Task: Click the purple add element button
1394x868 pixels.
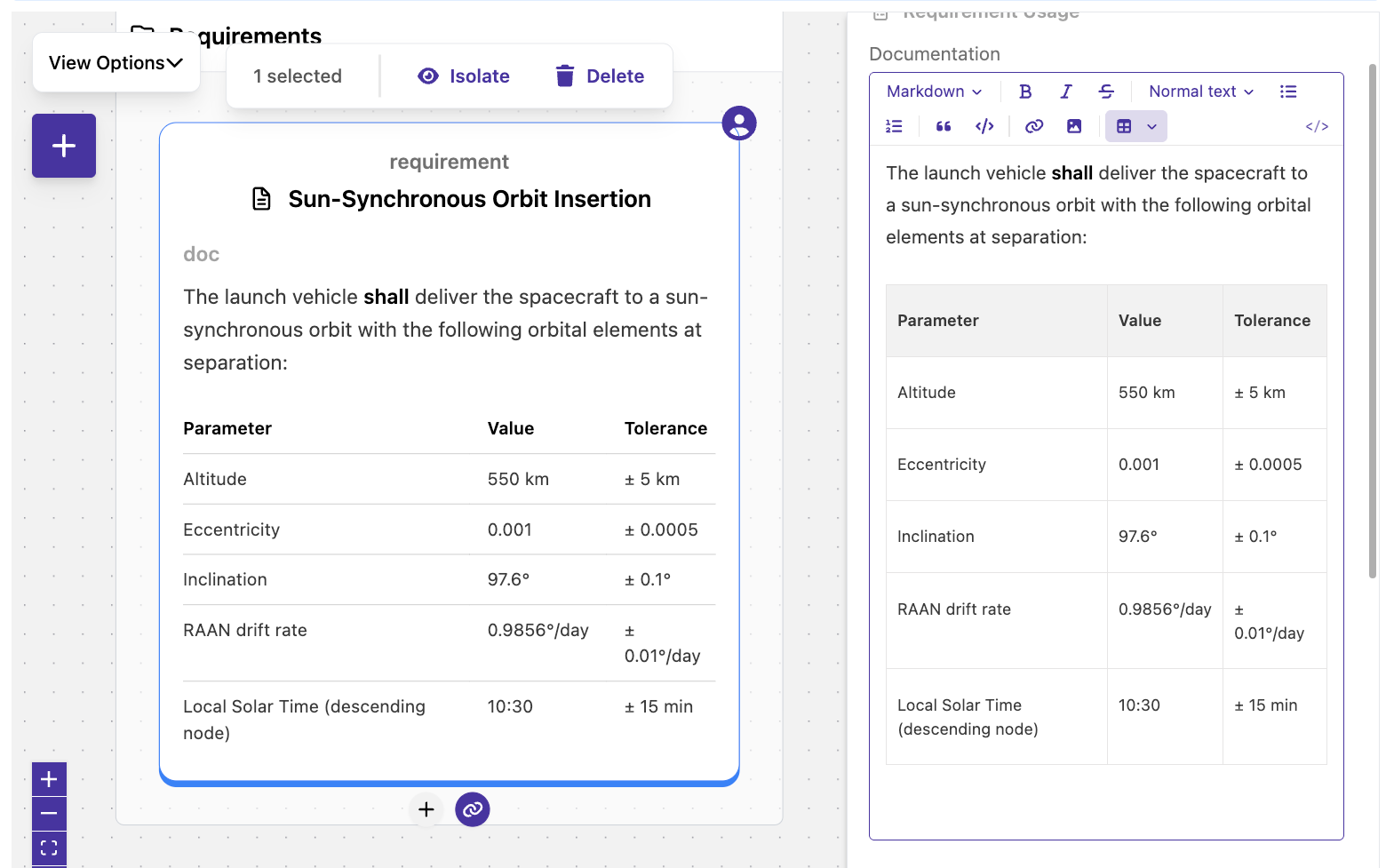Action: (x=64, y=146)
